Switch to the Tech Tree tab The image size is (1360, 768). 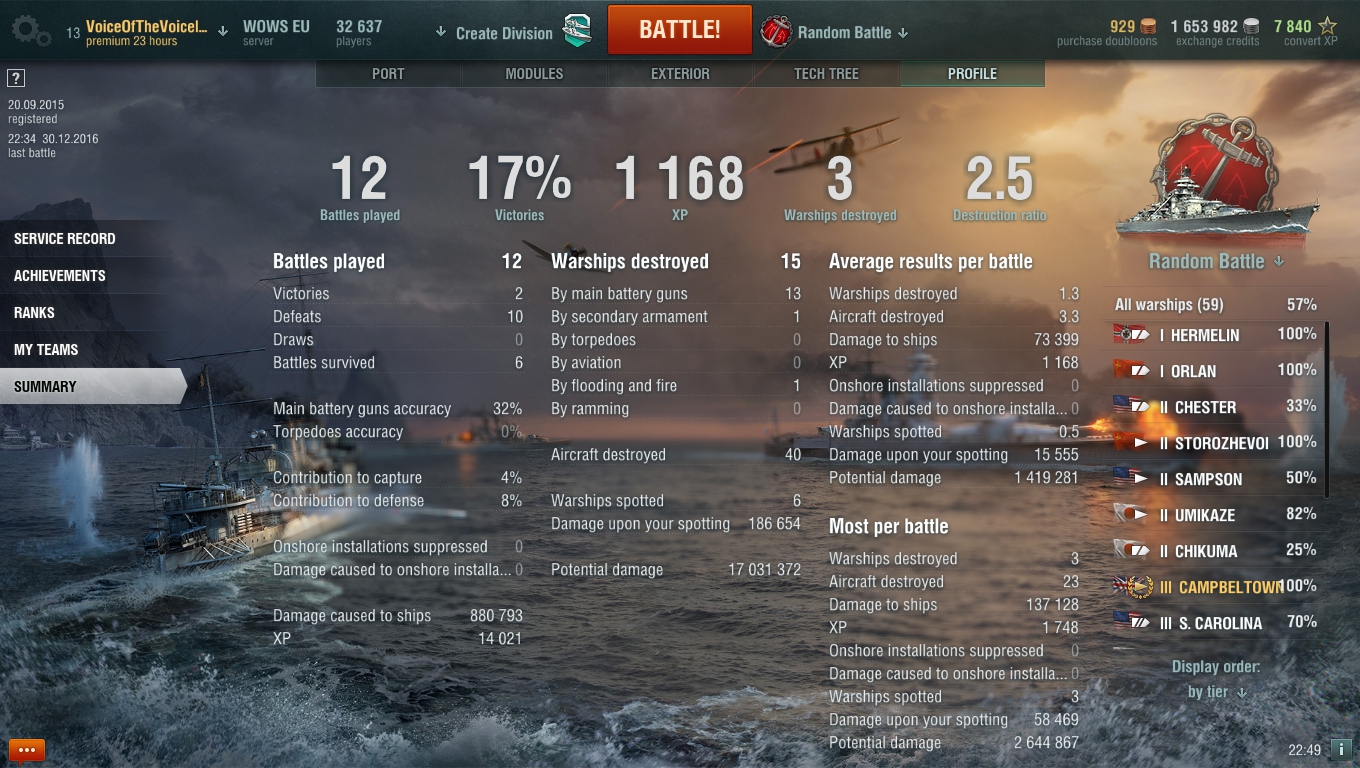(x=826, y=74)
